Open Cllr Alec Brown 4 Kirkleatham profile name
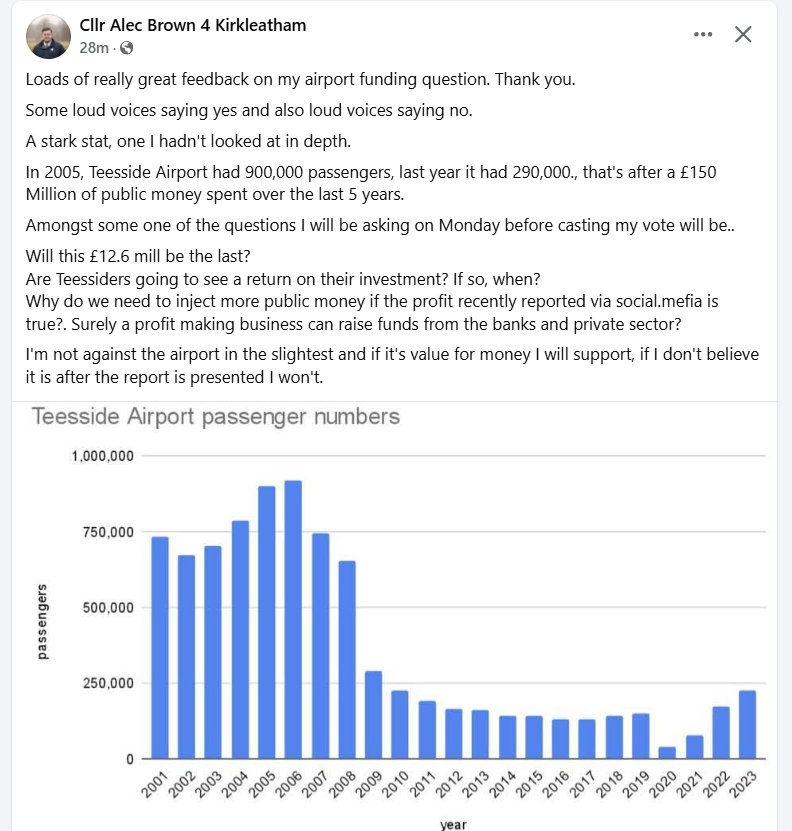Screen dimensions: 792x831 point(192,25)
